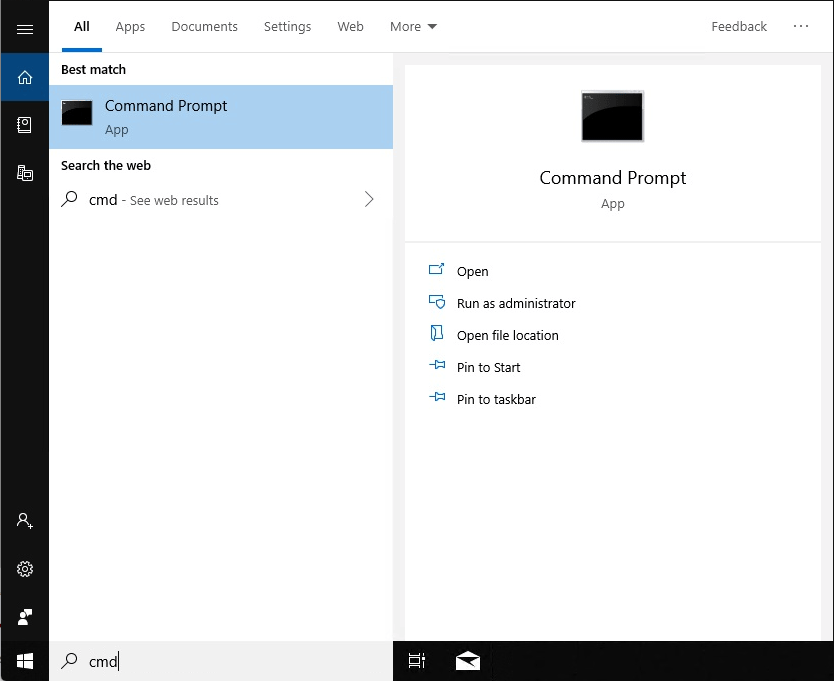Click the hamburger menu icon
Image resolution: width=834 pixels, height=681 pixels.
(25, 29)
